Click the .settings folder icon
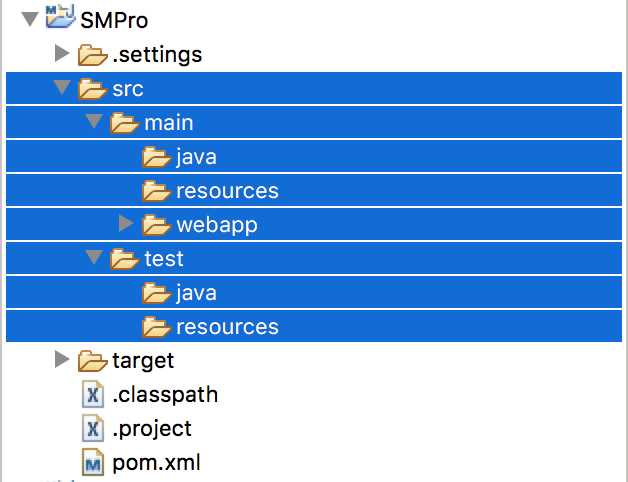This screenshot has height=482, width=628. click(x=92, y=54)
